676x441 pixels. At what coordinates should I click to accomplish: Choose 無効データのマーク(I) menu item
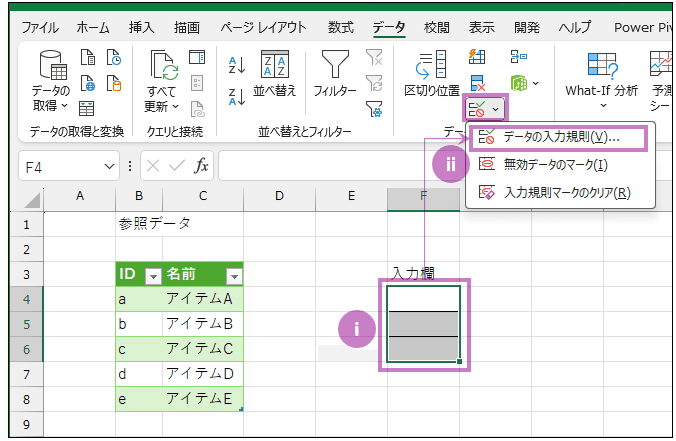click(560, 165)
